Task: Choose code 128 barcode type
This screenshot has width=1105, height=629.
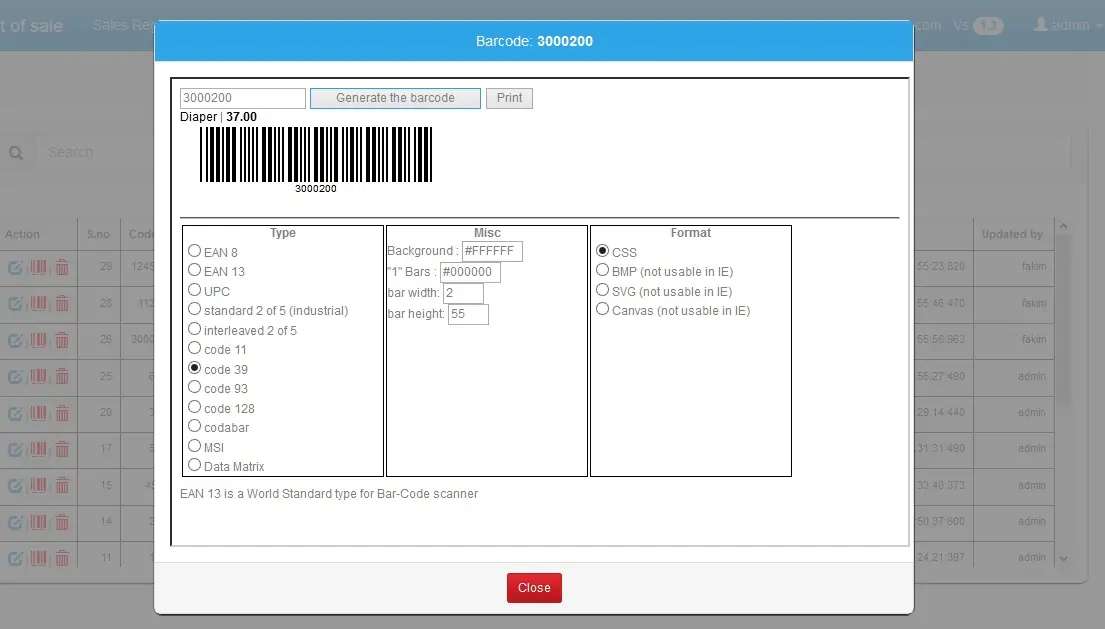Action: [195, 407]
